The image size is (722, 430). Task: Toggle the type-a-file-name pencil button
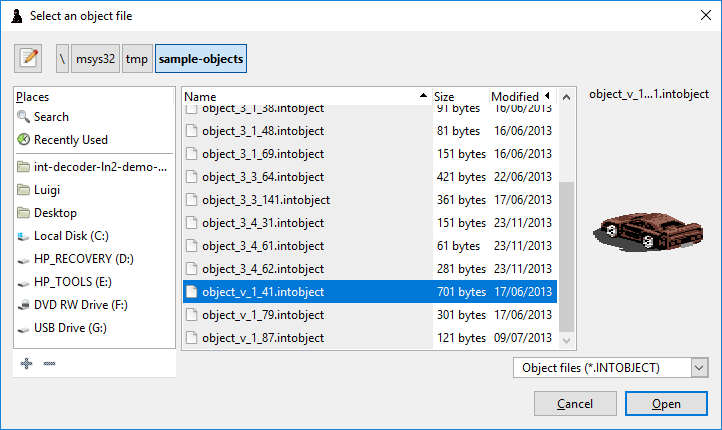pos(28,58)
